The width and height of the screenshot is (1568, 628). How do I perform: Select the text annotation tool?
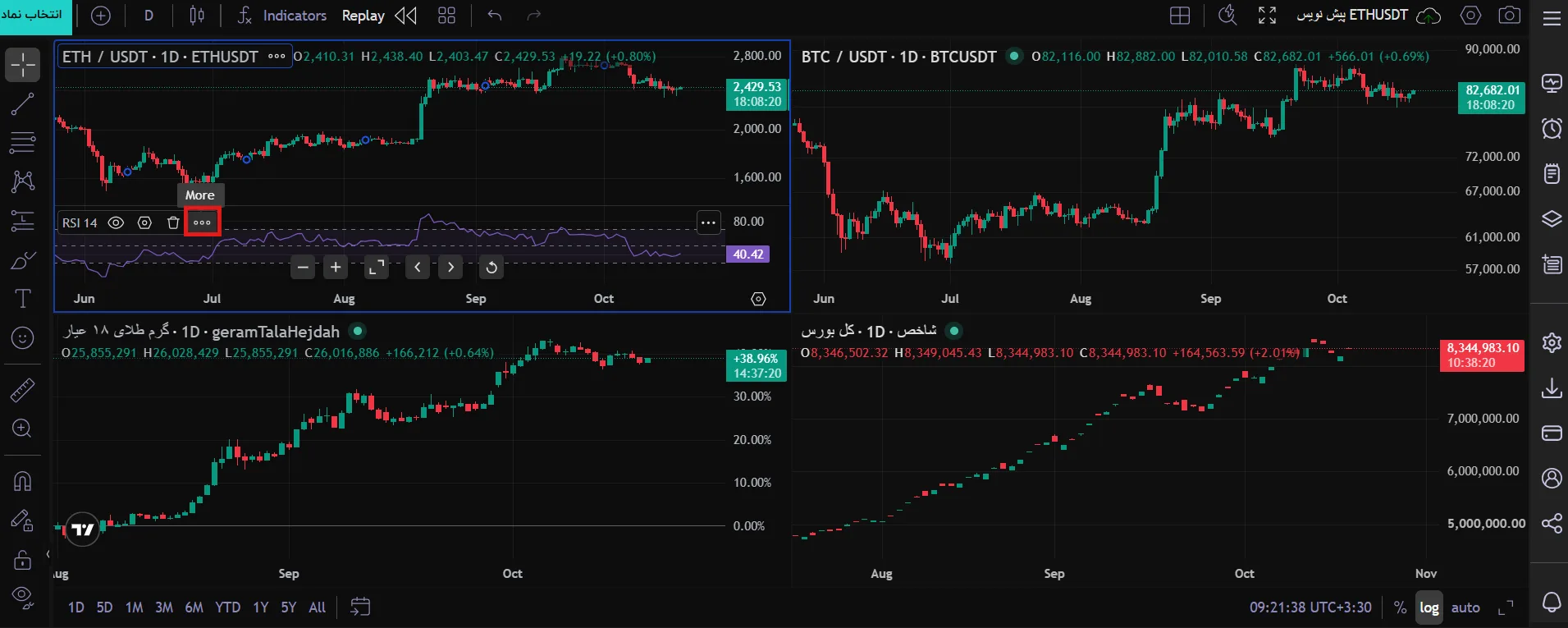[22, 299]
